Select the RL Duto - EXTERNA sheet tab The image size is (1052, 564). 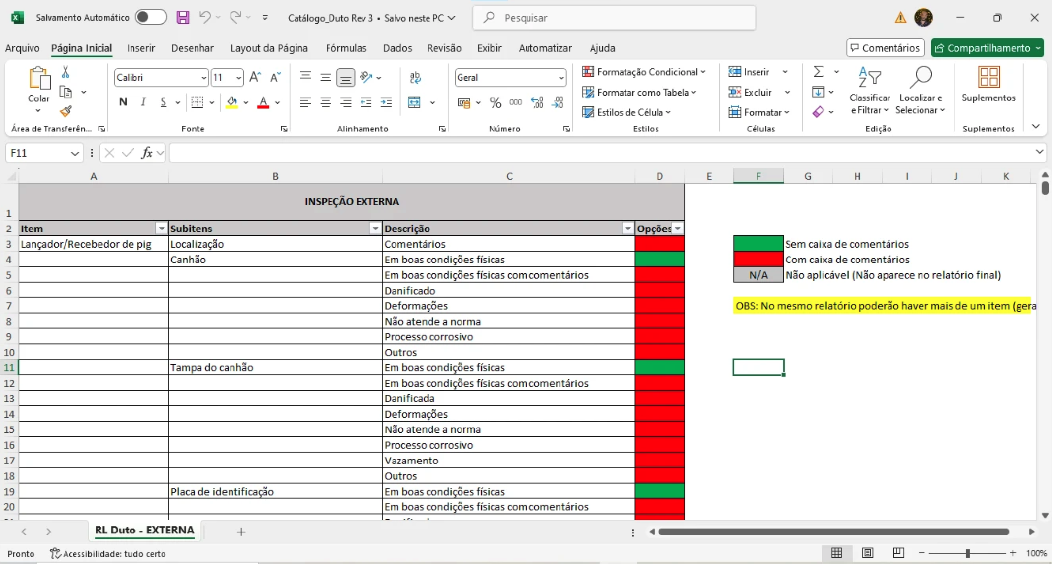coord(145,530)
